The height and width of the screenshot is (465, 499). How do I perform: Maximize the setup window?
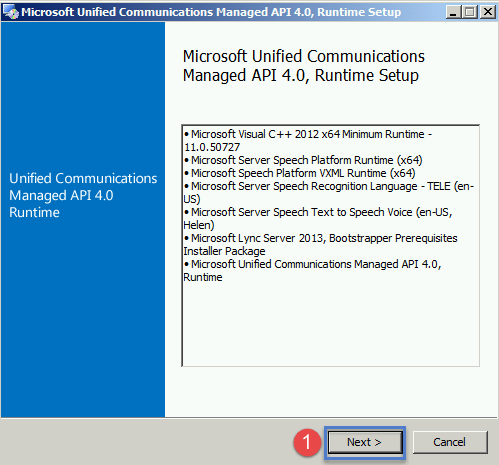click(470, 12)
